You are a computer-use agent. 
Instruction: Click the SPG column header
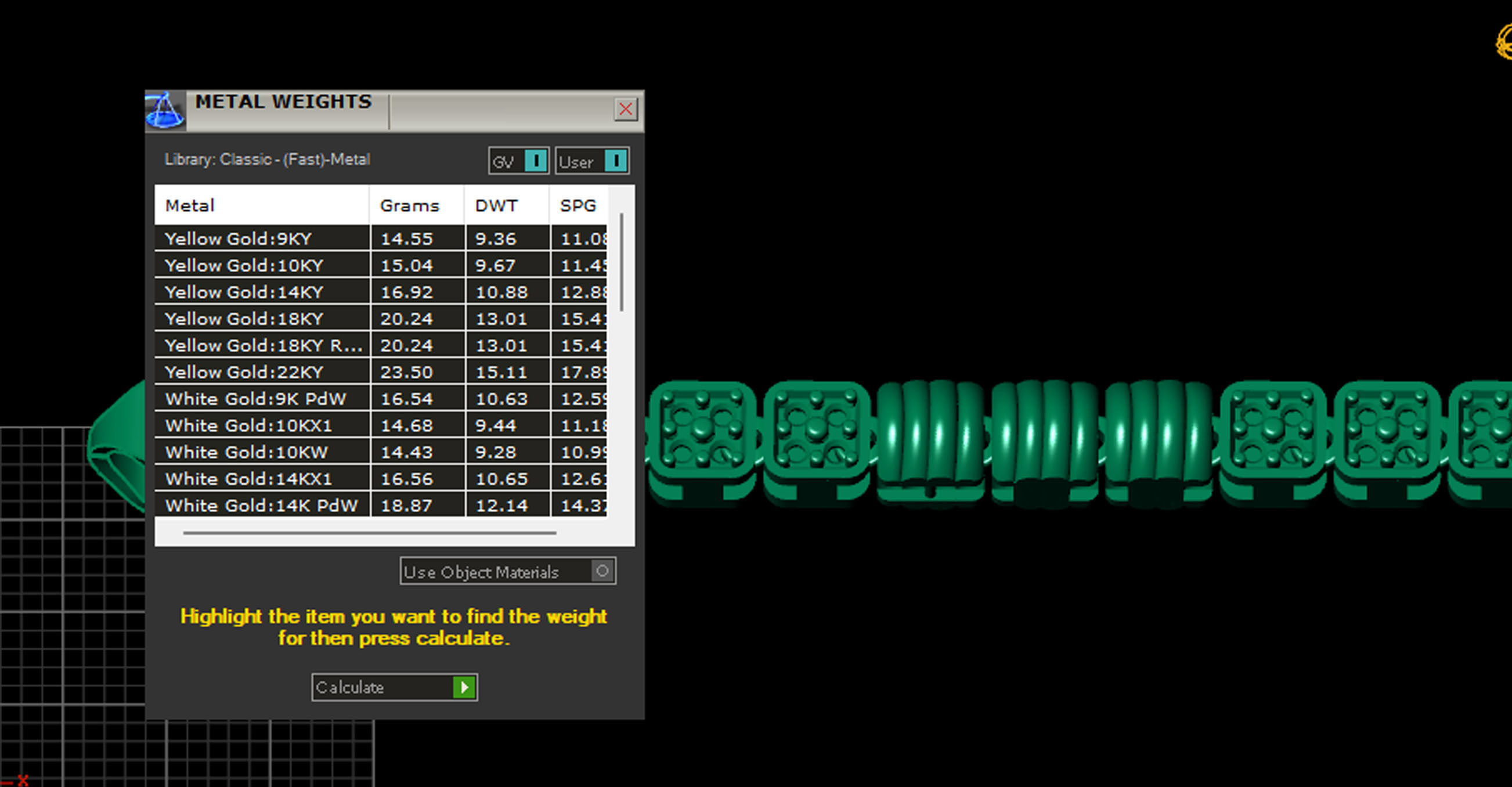578,205
